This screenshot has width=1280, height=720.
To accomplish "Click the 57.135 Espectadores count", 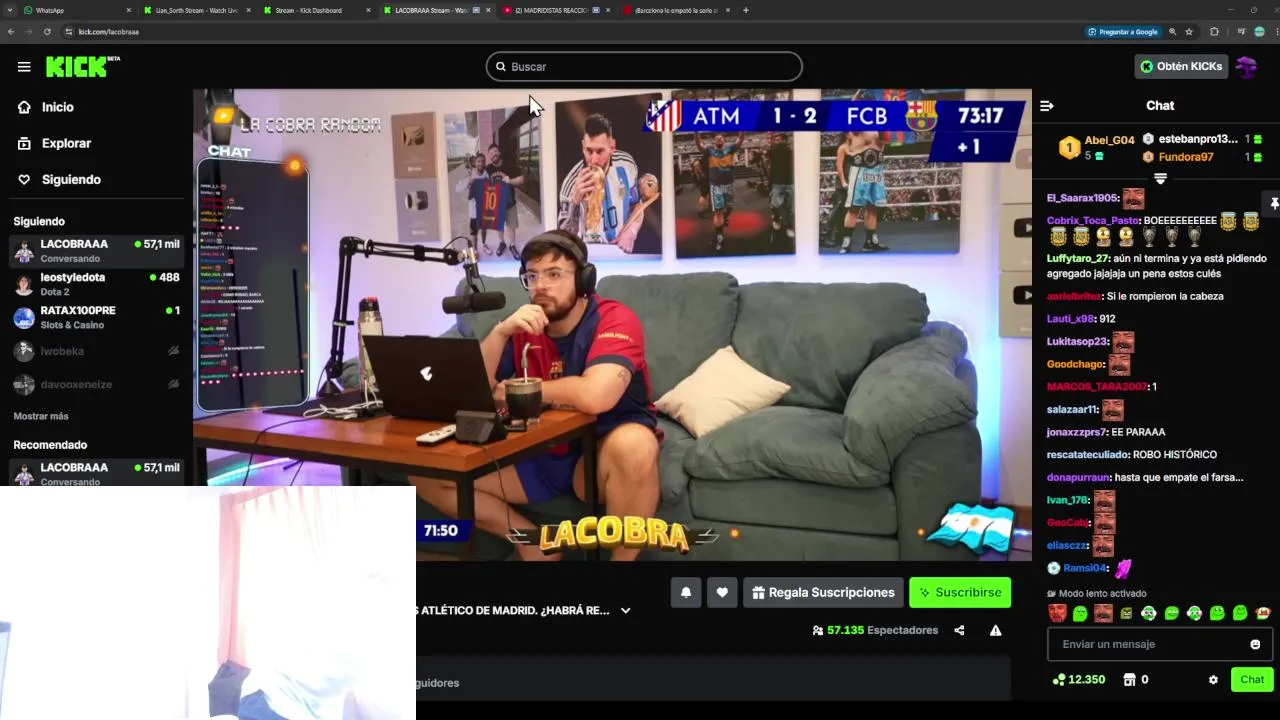I will [x=875, y=630].
